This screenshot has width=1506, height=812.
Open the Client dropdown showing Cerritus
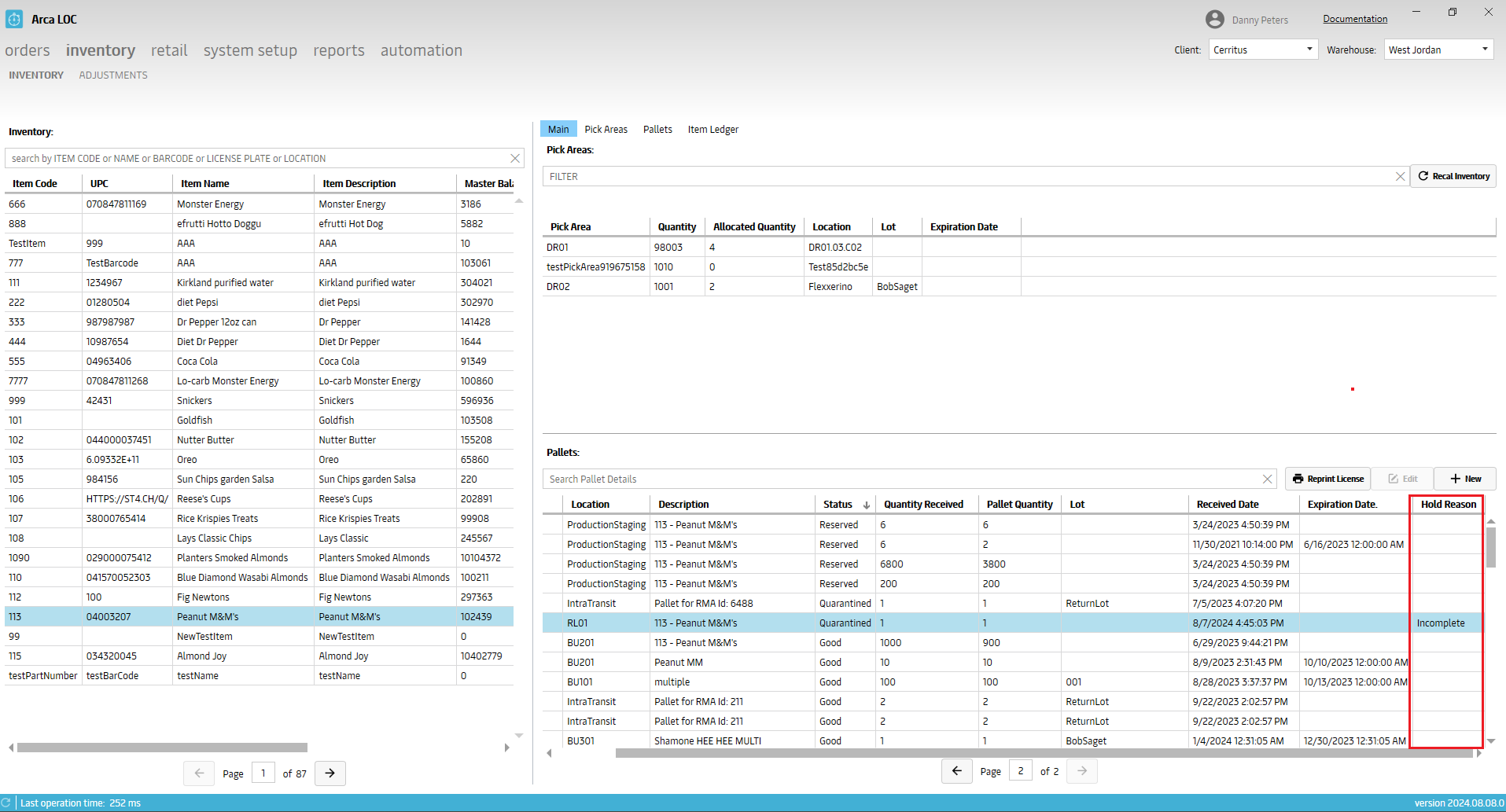(1263, 50)
